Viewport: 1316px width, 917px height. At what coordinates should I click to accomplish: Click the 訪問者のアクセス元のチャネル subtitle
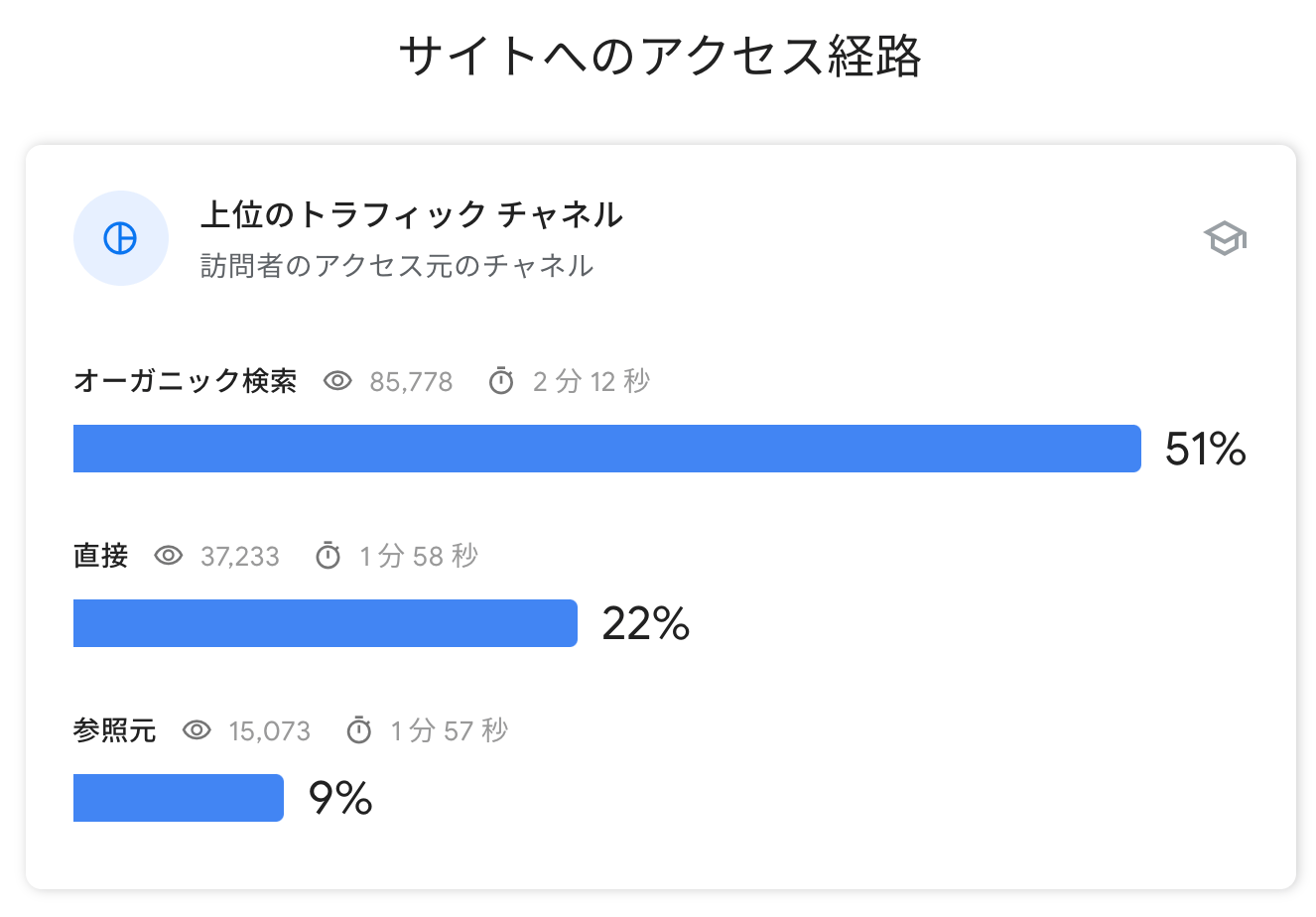point(397,266)
